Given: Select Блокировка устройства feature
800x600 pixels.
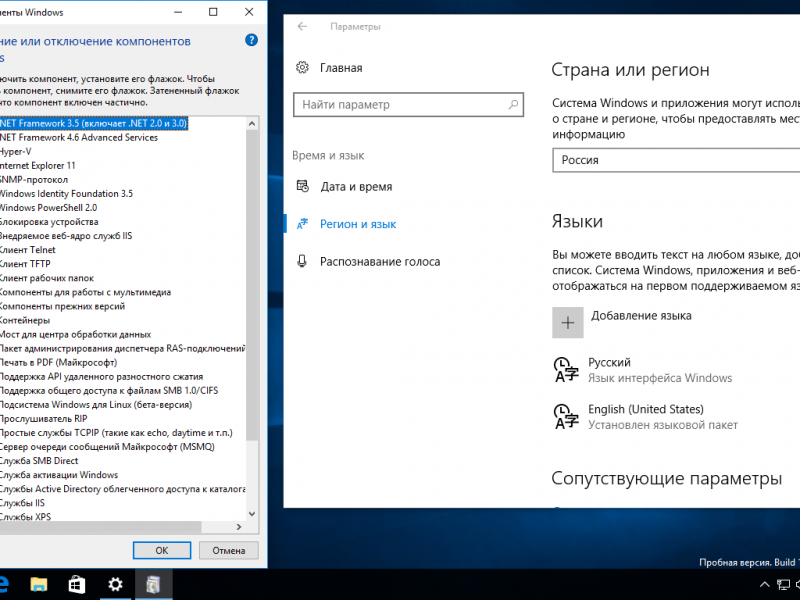Looking at the screenshot, I should pos(49,222).
